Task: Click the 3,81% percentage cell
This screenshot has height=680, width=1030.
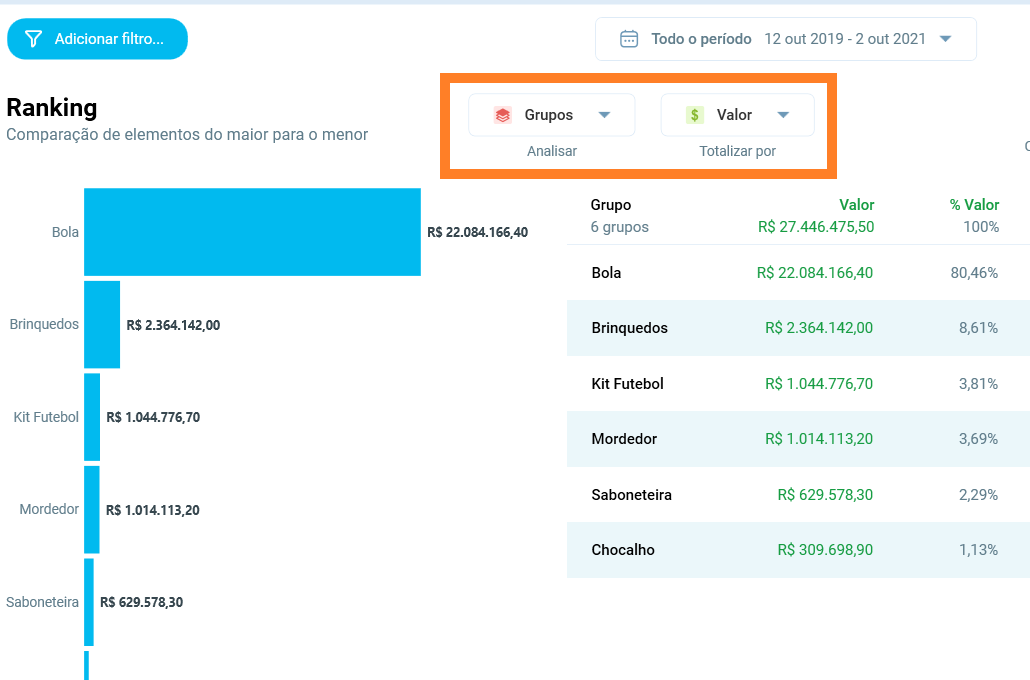Action: tap(978, 384)
